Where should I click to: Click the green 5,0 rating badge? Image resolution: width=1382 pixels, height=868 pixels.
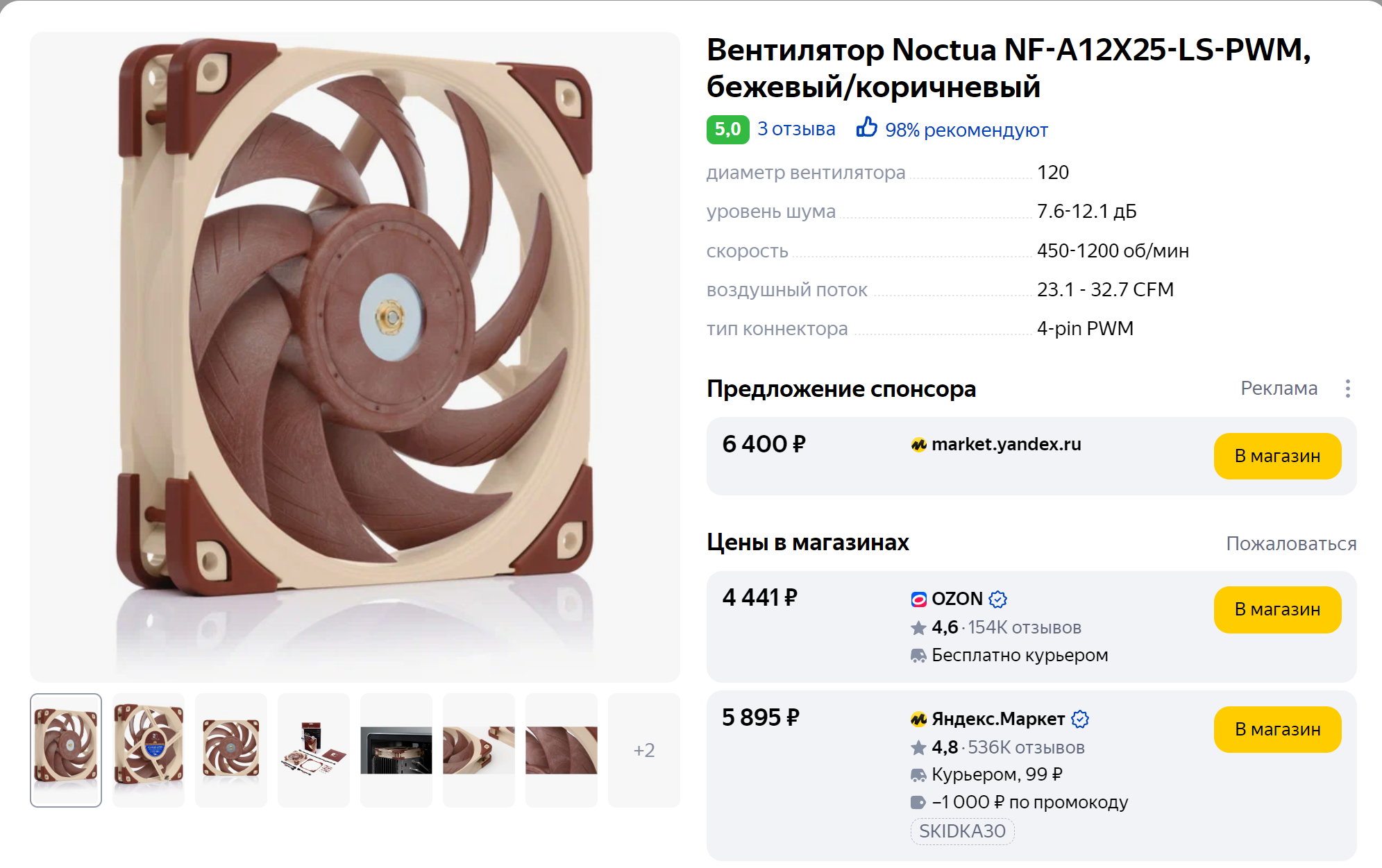click(x=727, y=130)
